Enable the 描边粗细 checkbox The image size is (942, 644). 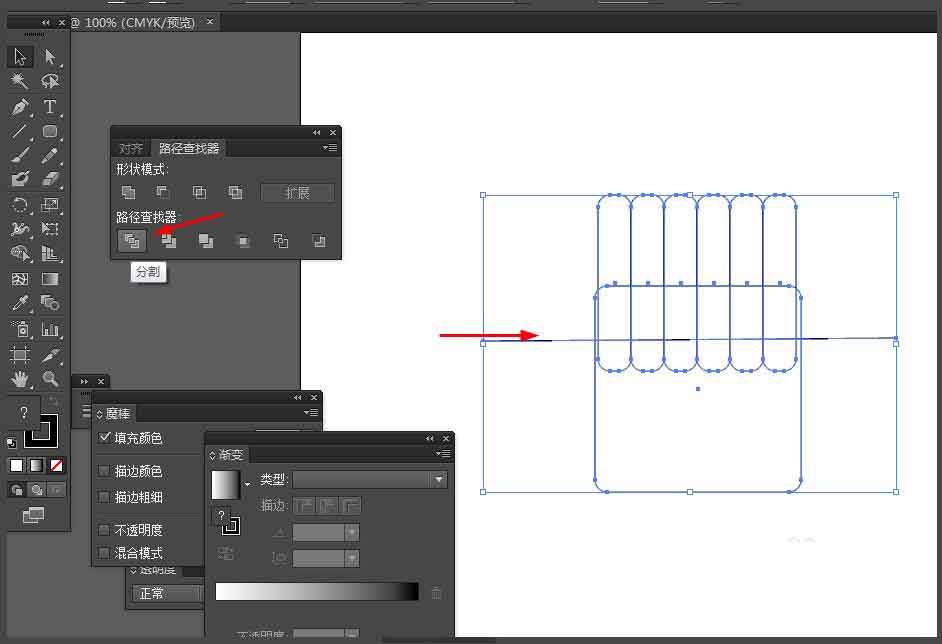pyautogui.click(x=104, y=497)
